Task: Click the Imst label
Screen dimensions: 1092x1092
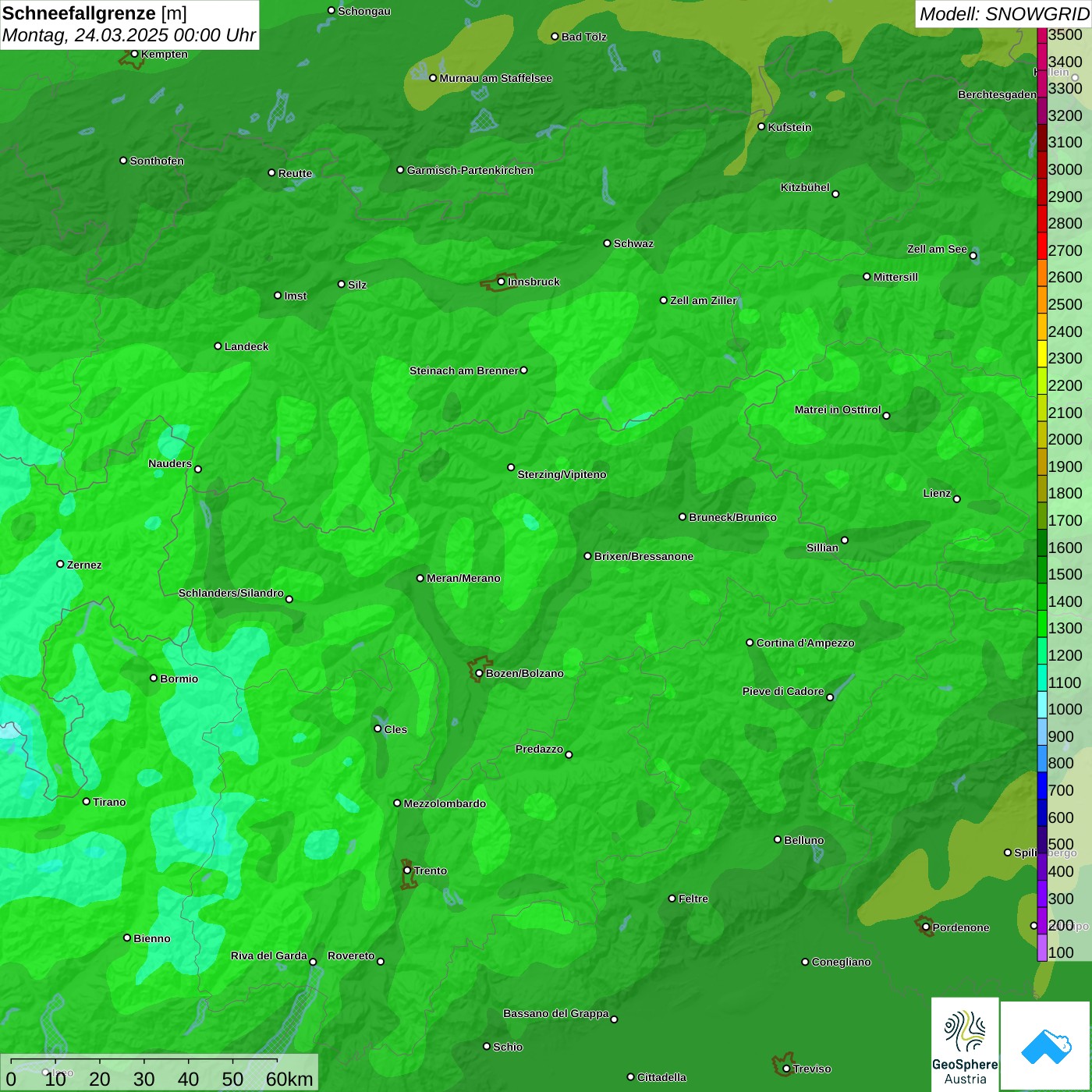Action: point(296,296)
